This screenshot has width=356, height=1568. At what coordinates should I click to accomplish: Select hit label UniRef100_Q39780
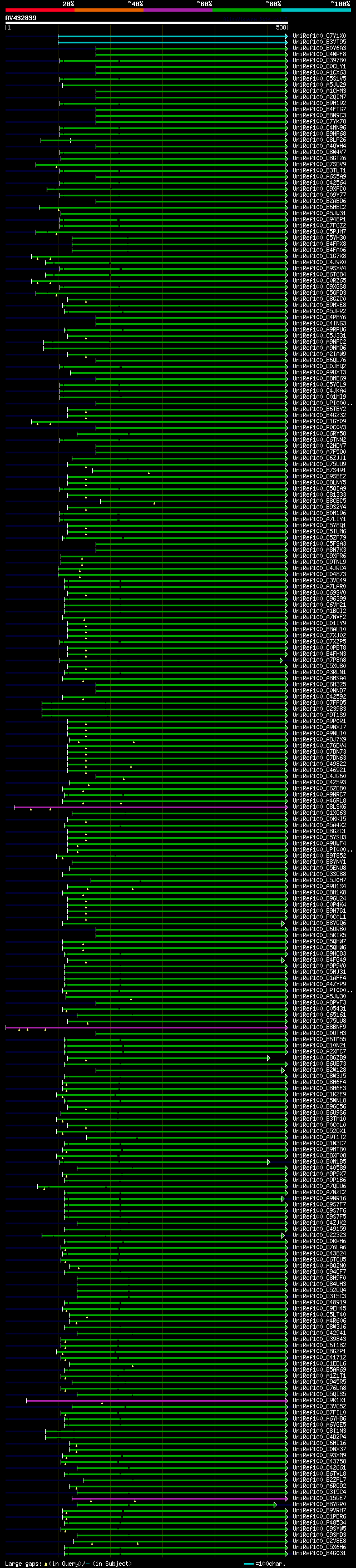click(319, 61)
